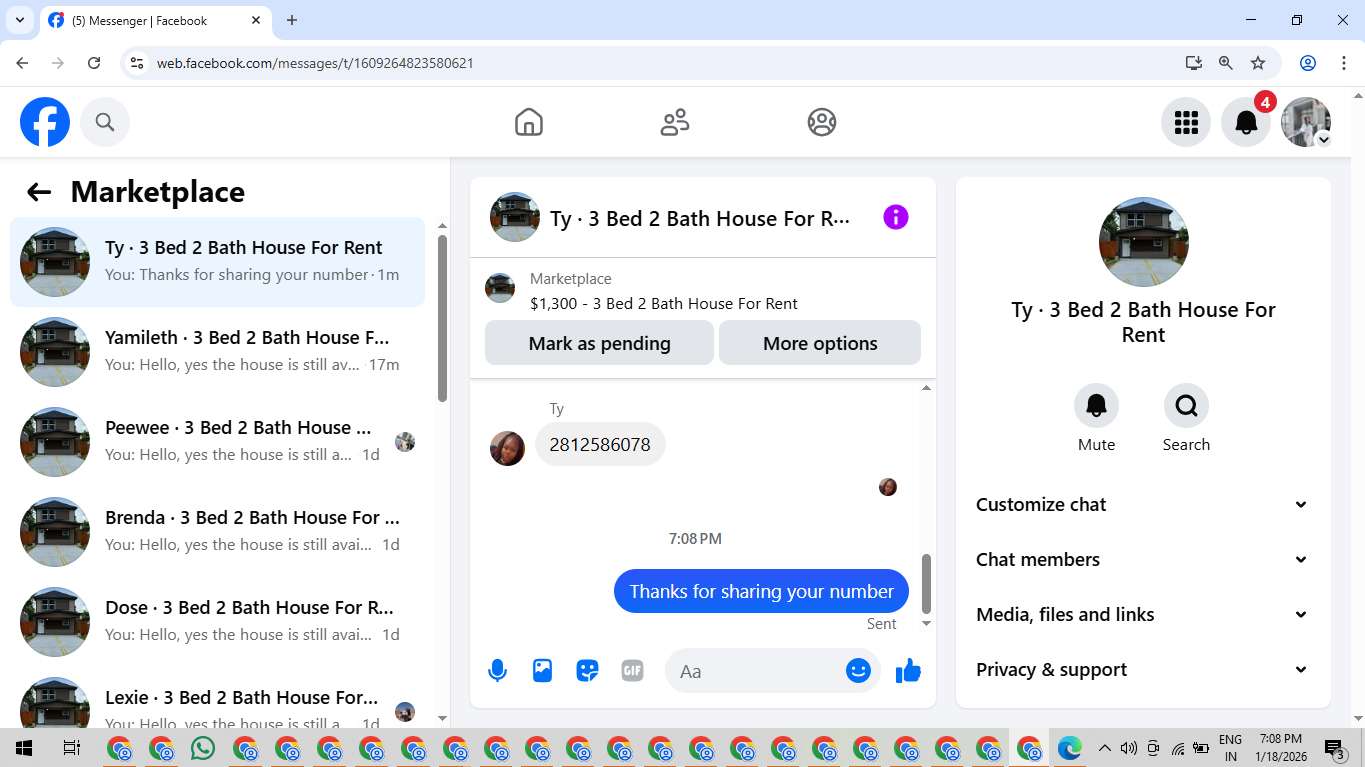Reload the page in browser
This screenshot has width=1365, height=767.
(x=94, y=63)
